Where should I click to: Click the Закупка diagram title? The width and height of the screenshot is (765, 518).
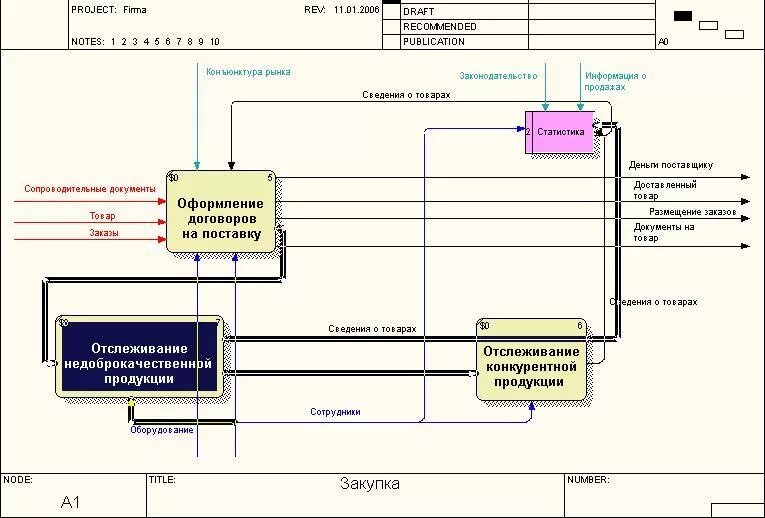point(370,483)
